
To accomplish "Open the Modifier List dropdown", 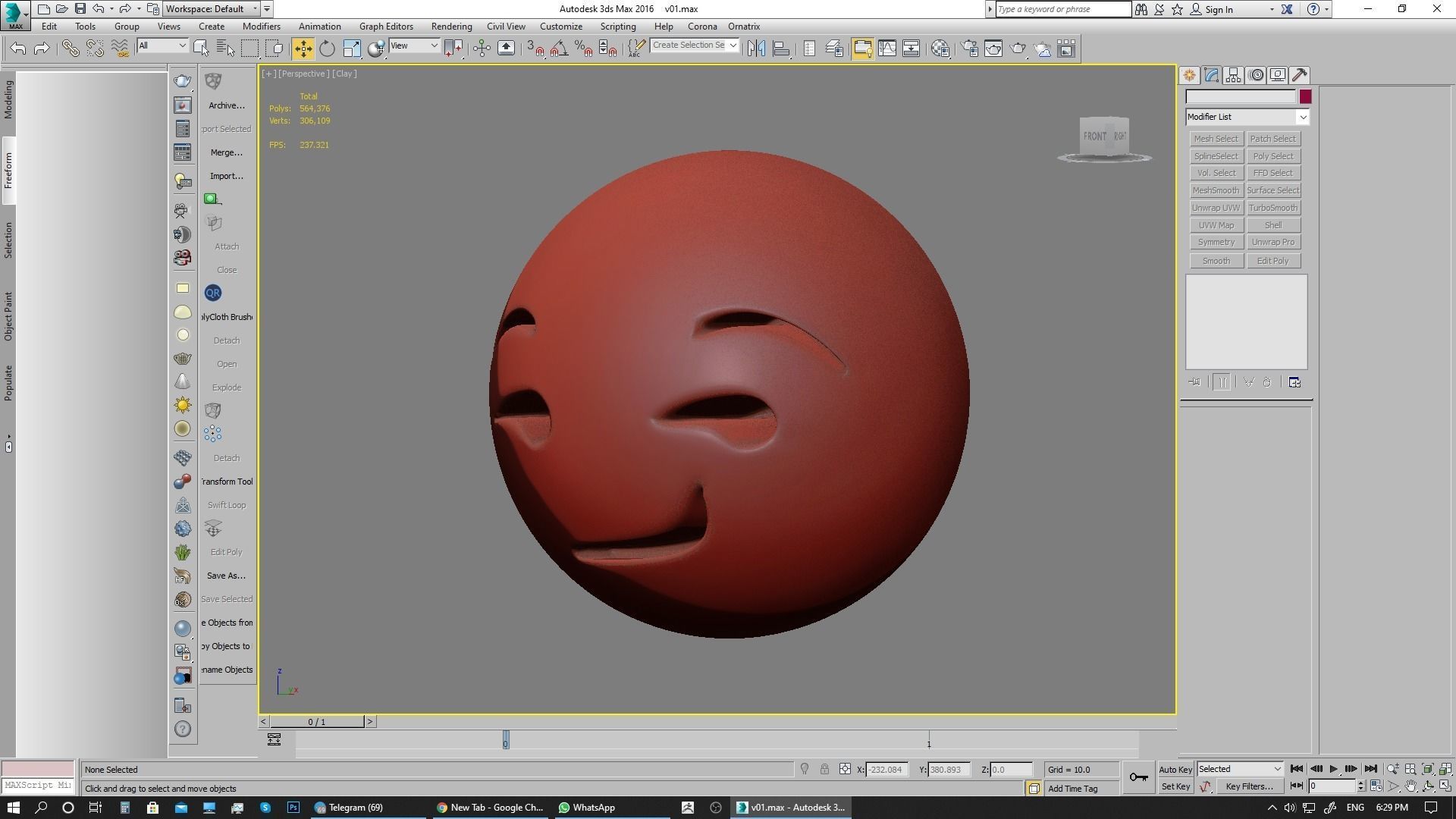I will tap(1247, 117).
